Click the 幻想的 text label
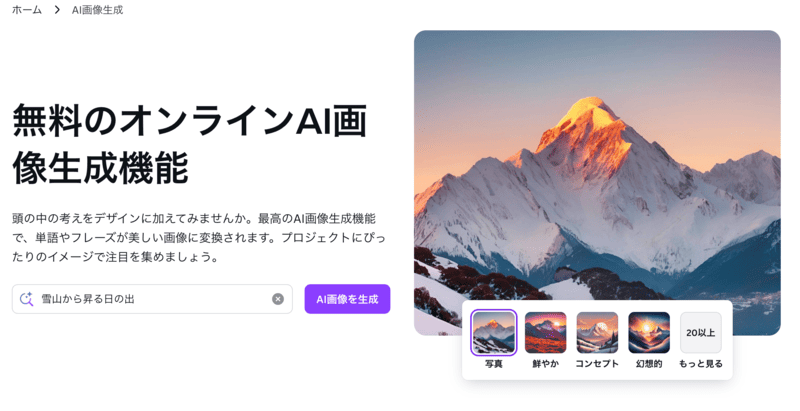This screenshot has width=800, height=411. pos(649,364)
